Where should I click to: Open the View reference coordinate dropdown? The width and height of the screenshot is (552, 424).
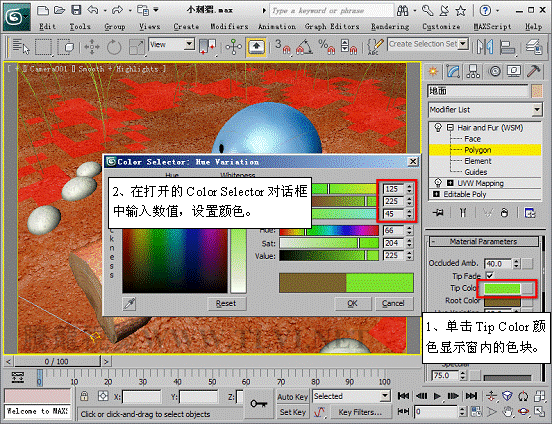tap(171, 45)
